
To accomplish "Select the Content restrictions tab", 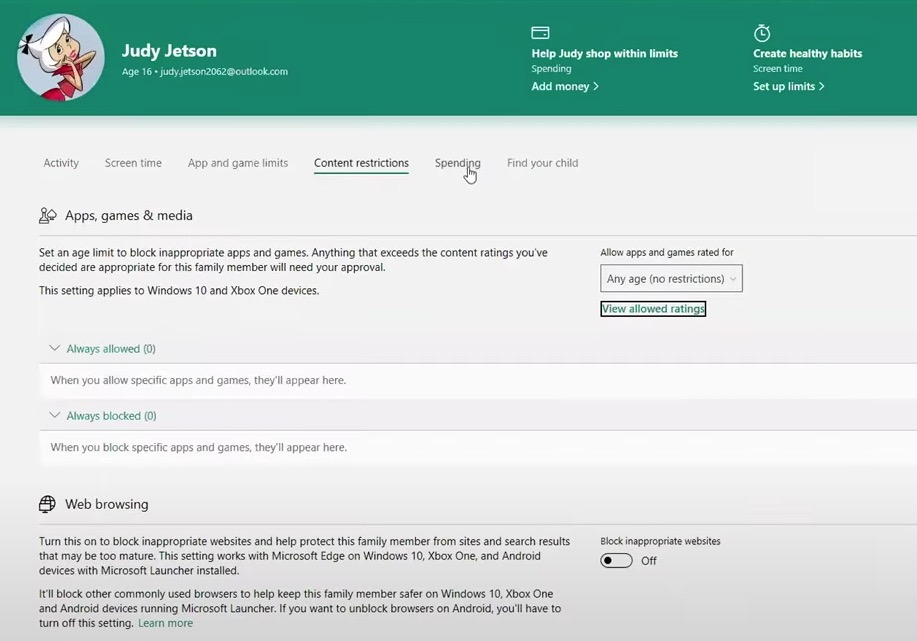I will (x=361, y=163).
